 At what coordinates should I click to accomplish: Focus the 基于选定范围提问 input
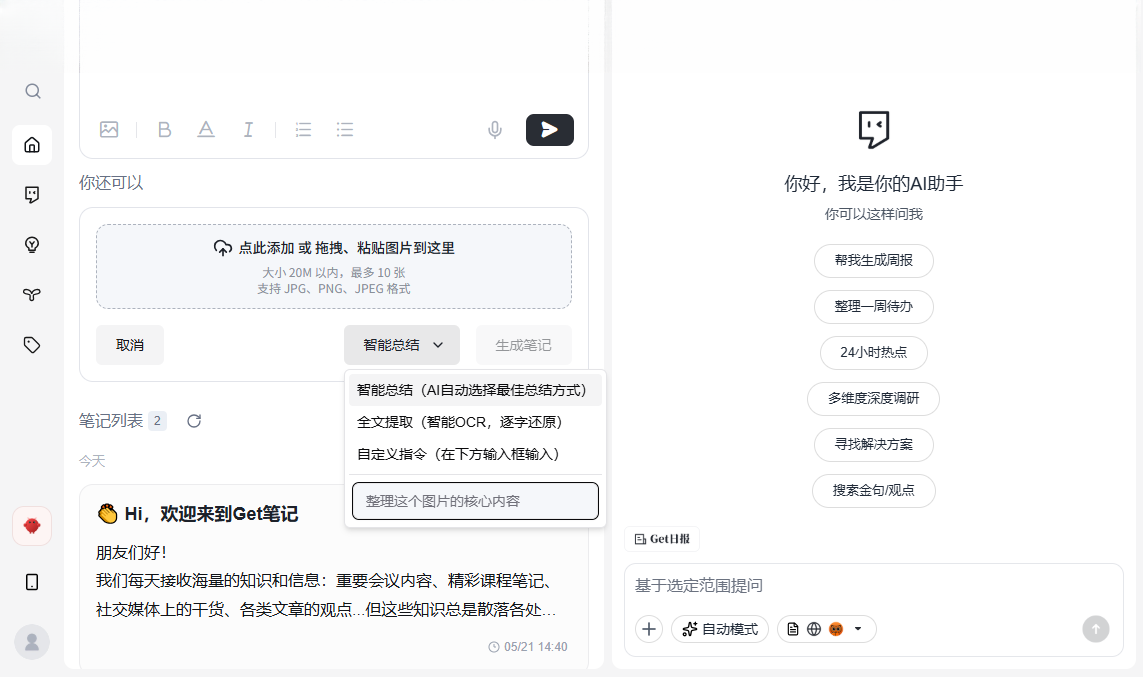pos(873,585)
